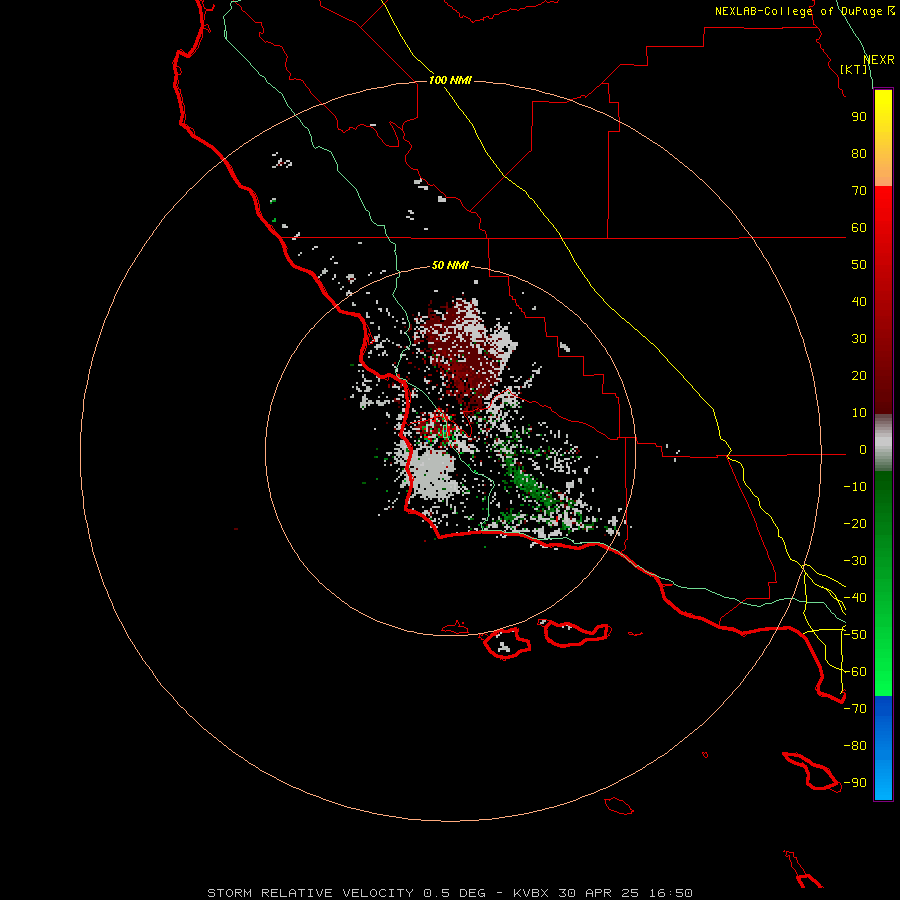The image size is (900, 900).
Task: Click the -50 value on velocity scale
Action: (855, 635)
